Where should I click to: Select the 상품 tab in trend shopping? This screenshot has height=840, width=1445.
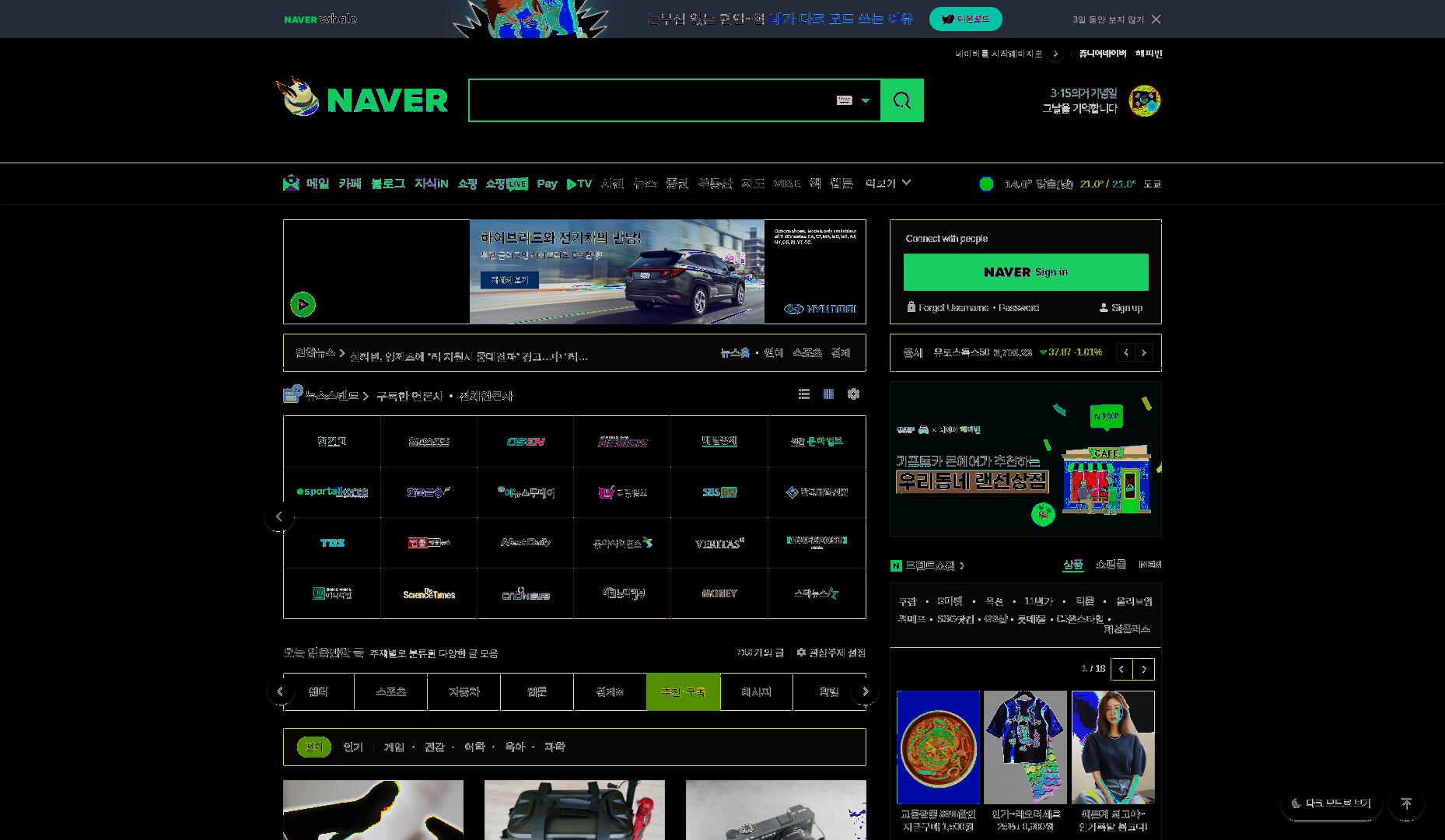click(1073, 565)
